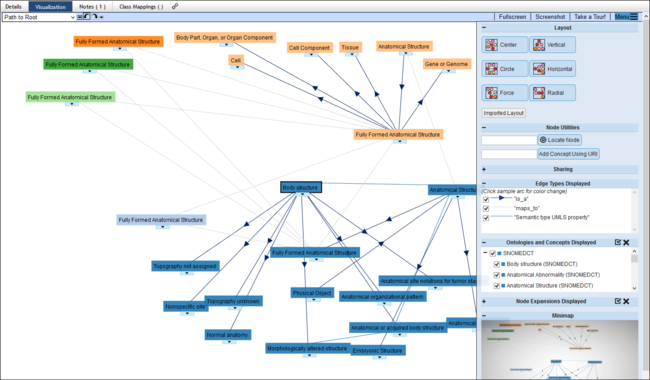Click the edit icon in Node Expansions Displayed header

coord(618,301)
